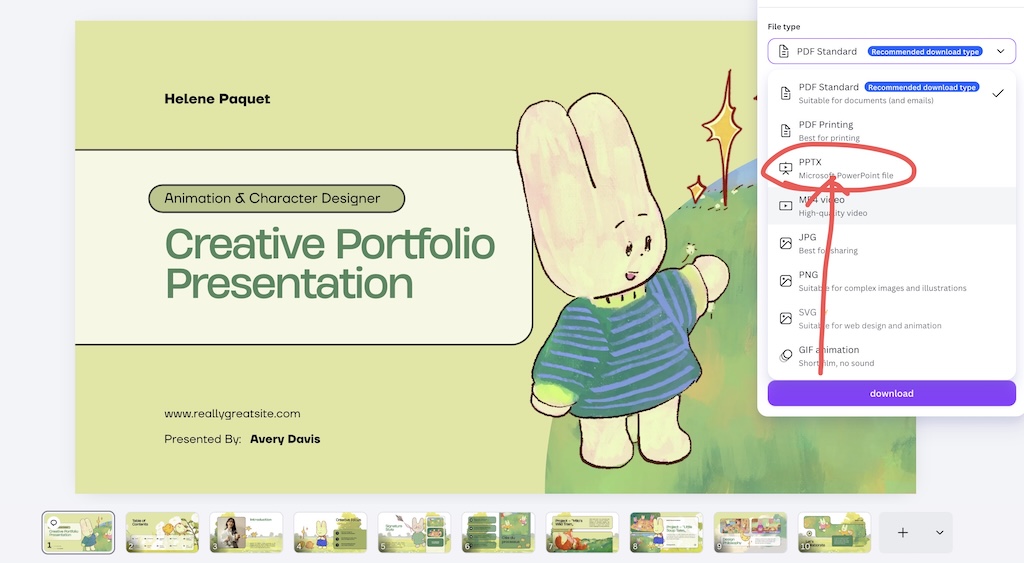Click the www.reallygreatsite.com text on slide
The image size is (1024, 563).
pyautogui.click(x=232, y=413)
